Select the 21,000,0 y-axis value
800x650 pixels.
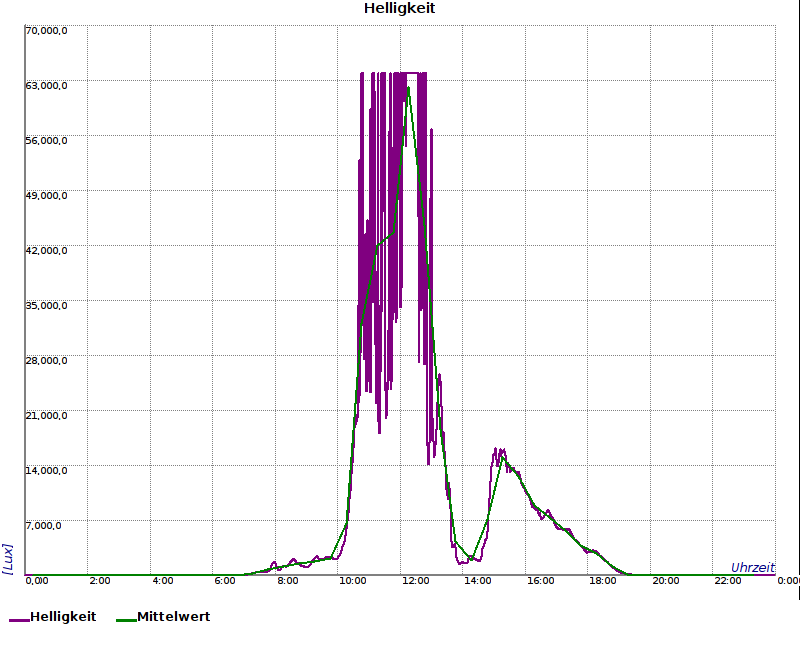pos(46,416)
